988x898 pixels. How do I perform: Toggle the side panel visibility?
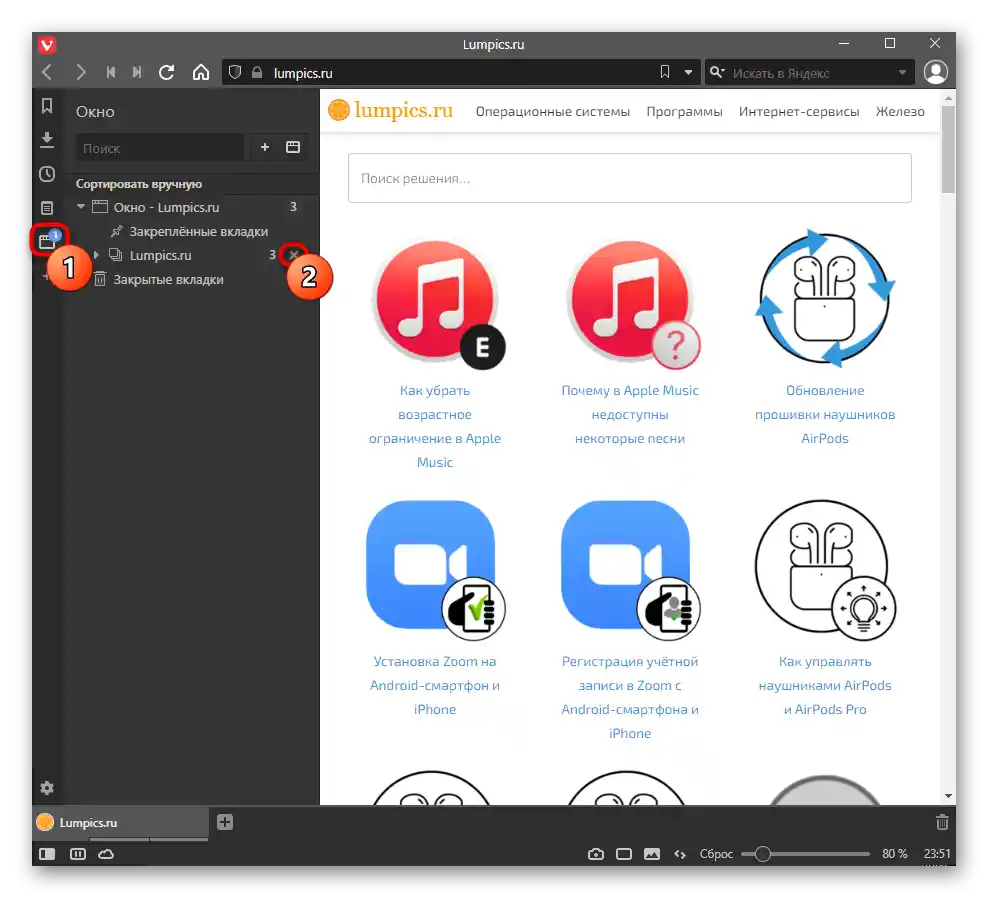(x=47, y=854)
